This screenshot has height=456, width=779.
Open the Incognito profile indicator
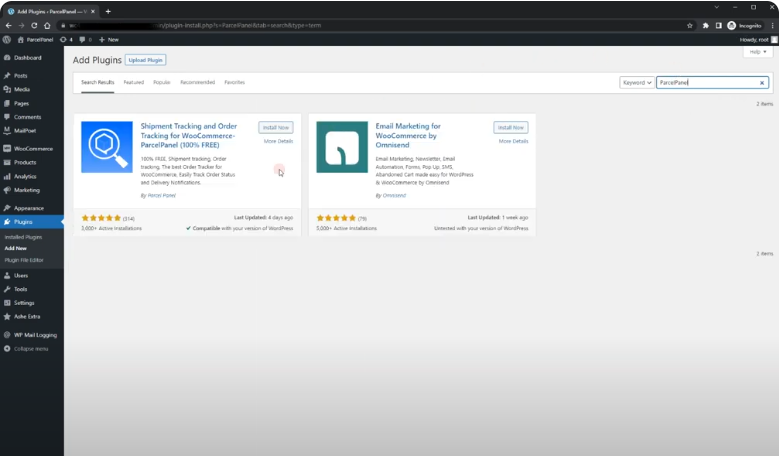tap(744, 25)
